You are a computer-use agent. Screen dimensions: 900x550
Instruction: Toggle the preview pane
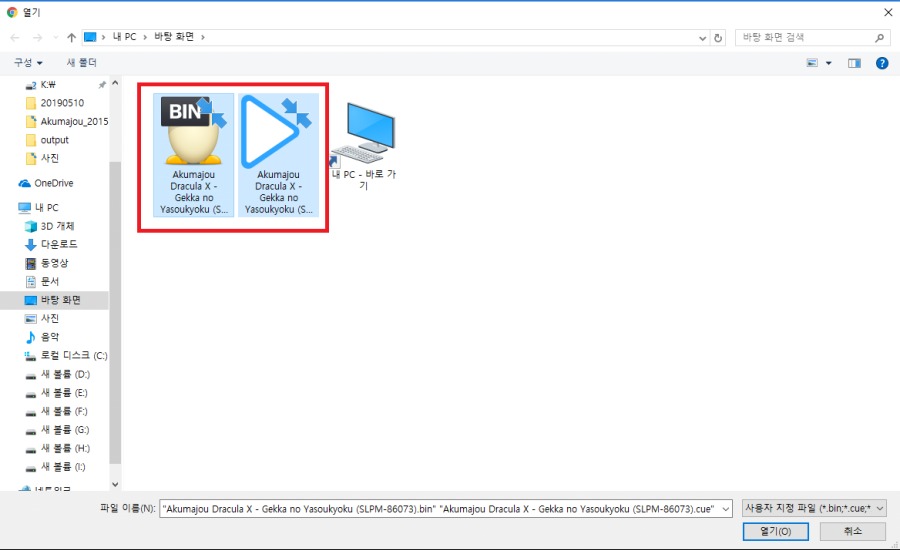(854, 63)
